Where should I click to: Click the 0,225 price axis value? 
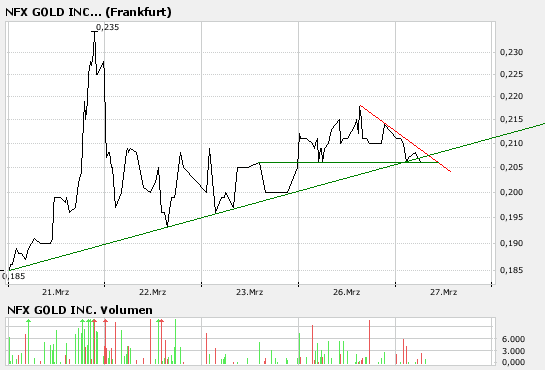[x=511, y=74]
